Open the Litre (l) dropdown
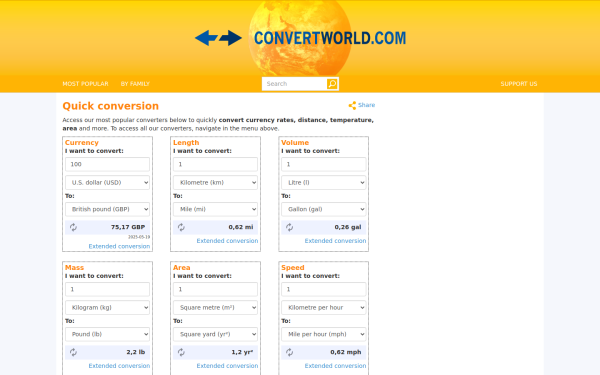This screenshot has height=375, width=600. (x=324, y=183)
